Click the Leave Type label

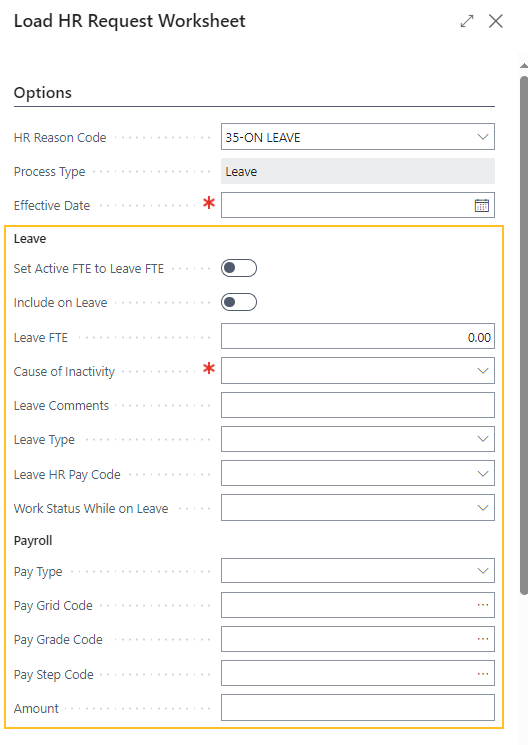click(44, 440)
